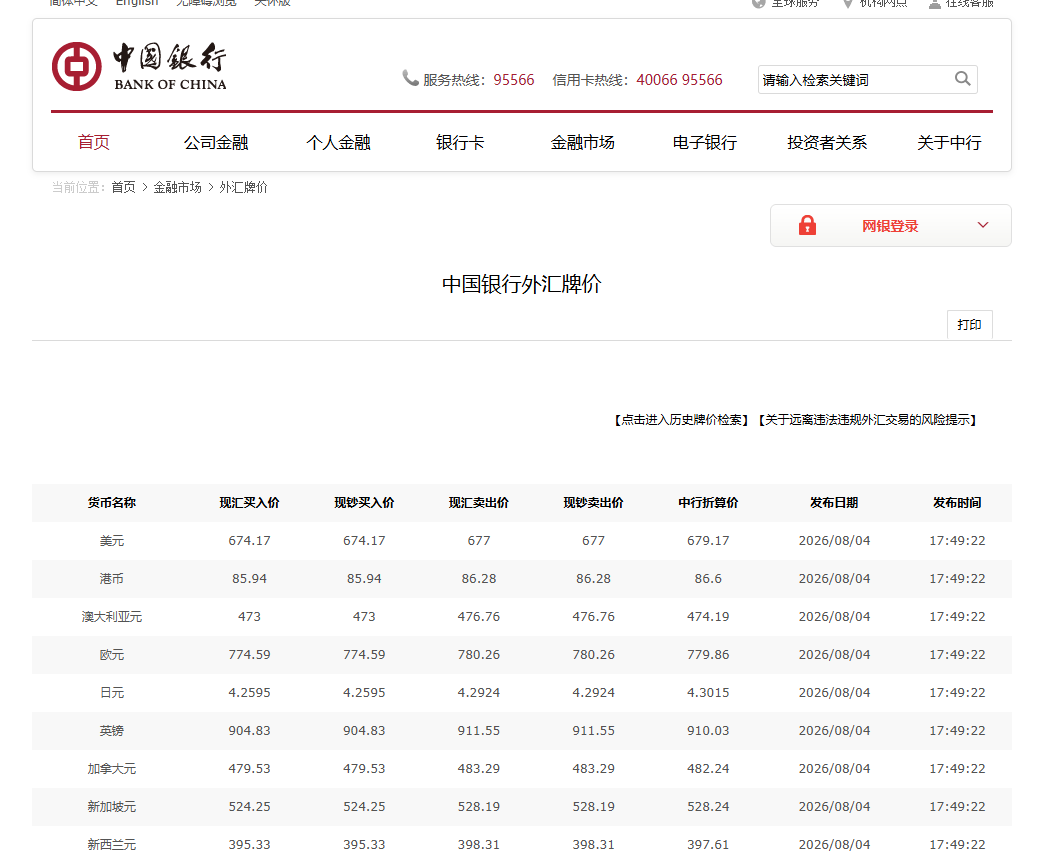Viewport: 1043px width, 864px height.
Task: Click the 美元 row date 2026/08/04
Action: pyautogui.click(x=834, y=541)
